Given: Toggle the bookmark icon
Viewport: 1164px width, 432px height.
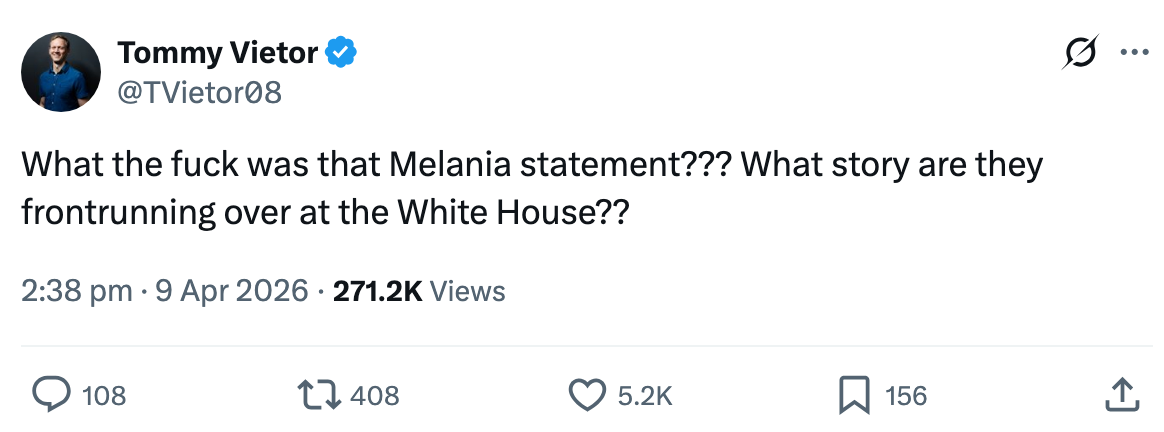Looking at the screenshot, I should (852, 395).
